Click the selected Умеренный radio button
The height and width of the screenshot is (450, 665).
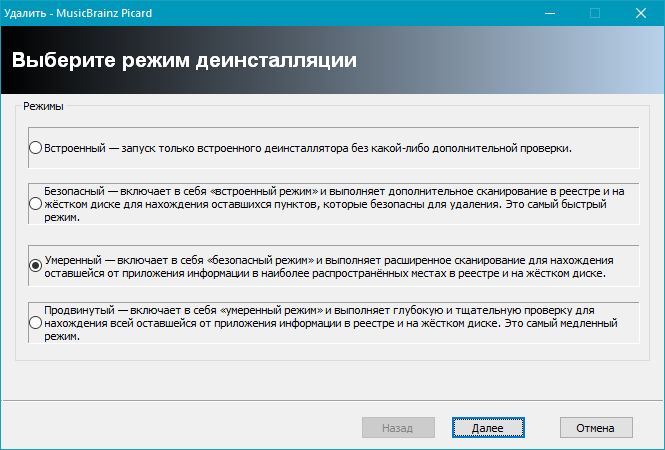pyautogui.click(x=36, y=265)
